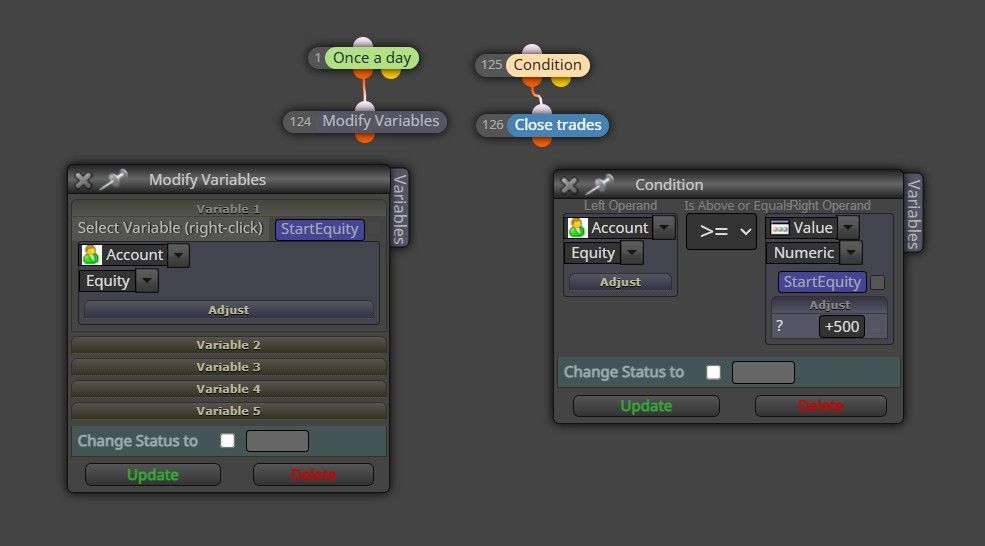The image size is (985, 546).
Task: Click StartEquity variable in Modify Variables
Action: click(319, 229)
